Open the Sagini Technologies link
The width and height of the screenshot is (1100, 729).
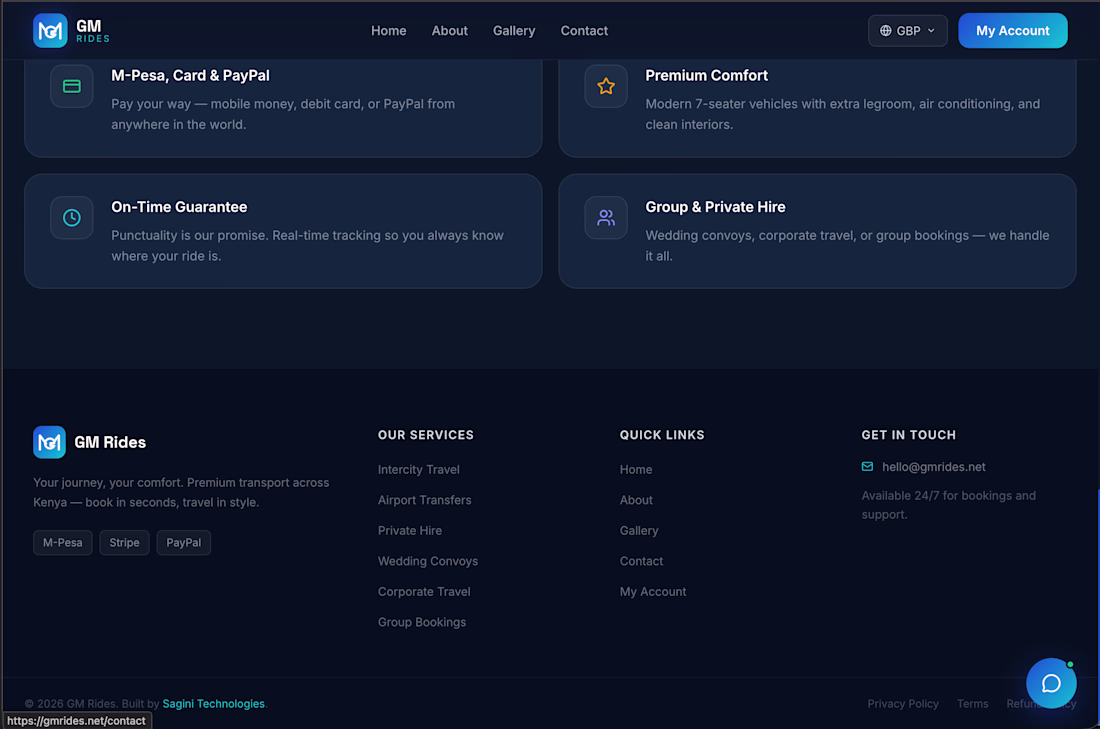[x=213, y=704]
